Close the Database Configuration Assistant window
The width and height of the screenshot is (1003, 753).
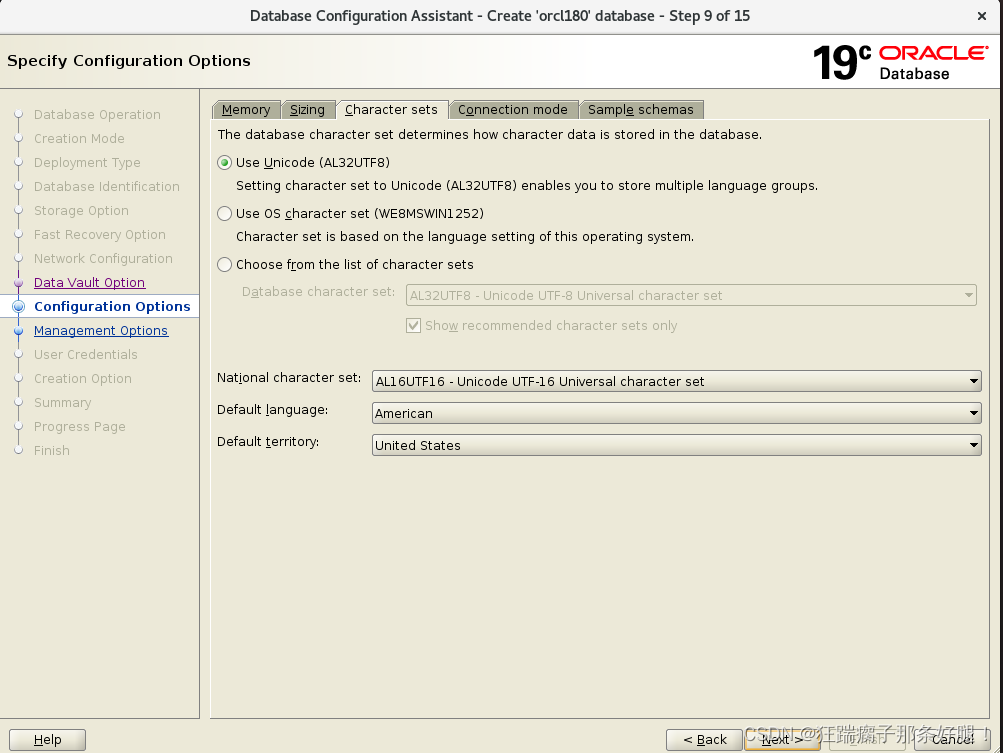click(x=982, y=17)
